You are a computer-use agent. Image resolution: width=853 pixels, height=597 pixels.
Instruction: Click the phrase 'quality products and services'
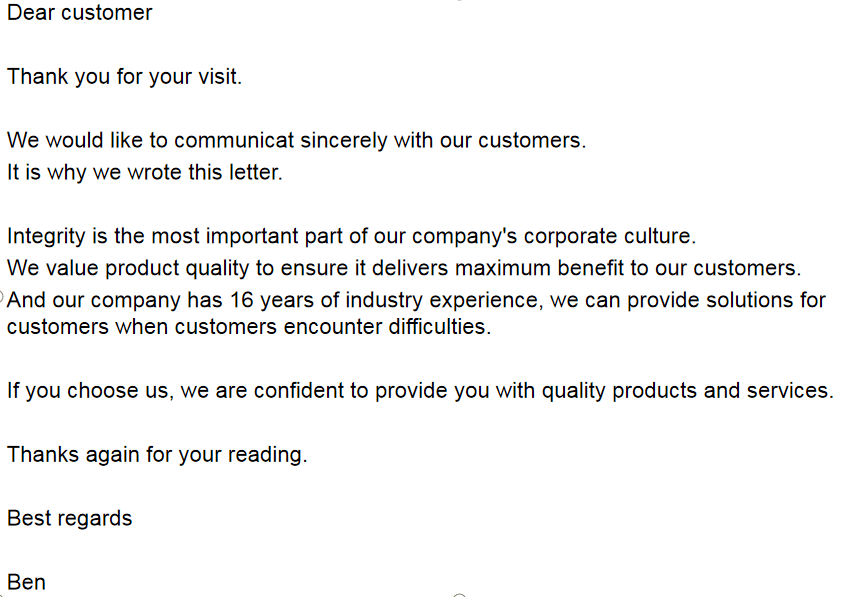(x=685, y=391)
